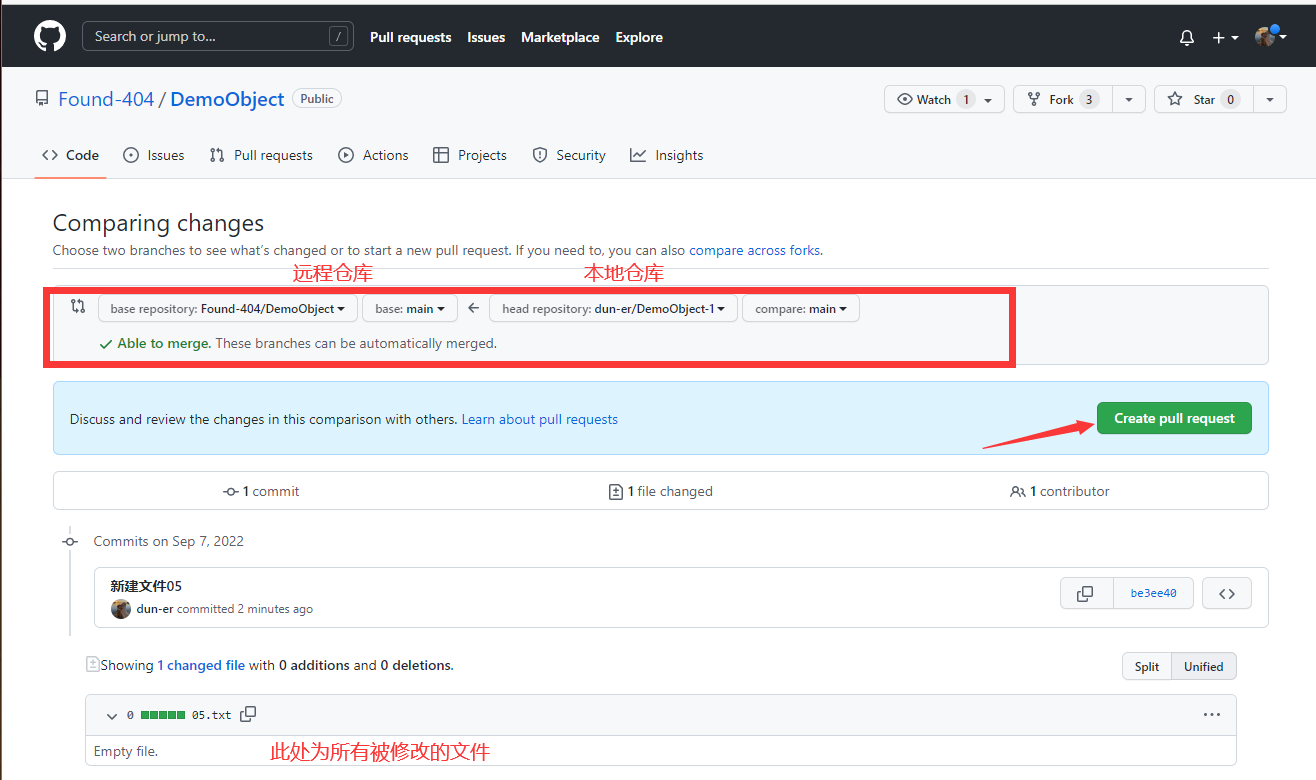The width and height of the screenshot is (1316, 780).
Task: Copy the full SHA of commit be3ee40
Action: tap(1086, 592)
